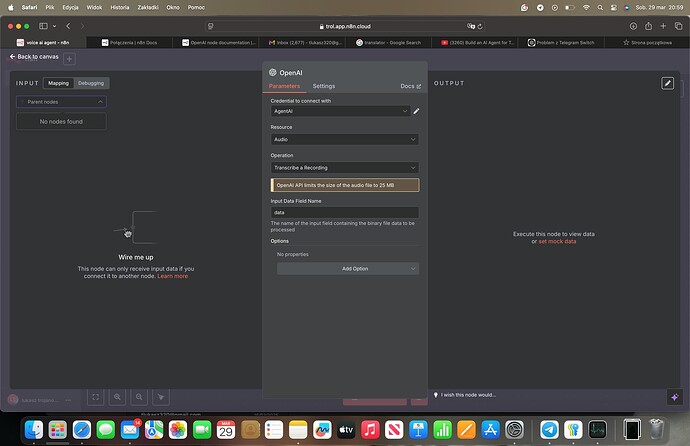Expand the Parent nodes selector
The width and height of the screenshot is (690, 446).
click(x=61, y=102)
